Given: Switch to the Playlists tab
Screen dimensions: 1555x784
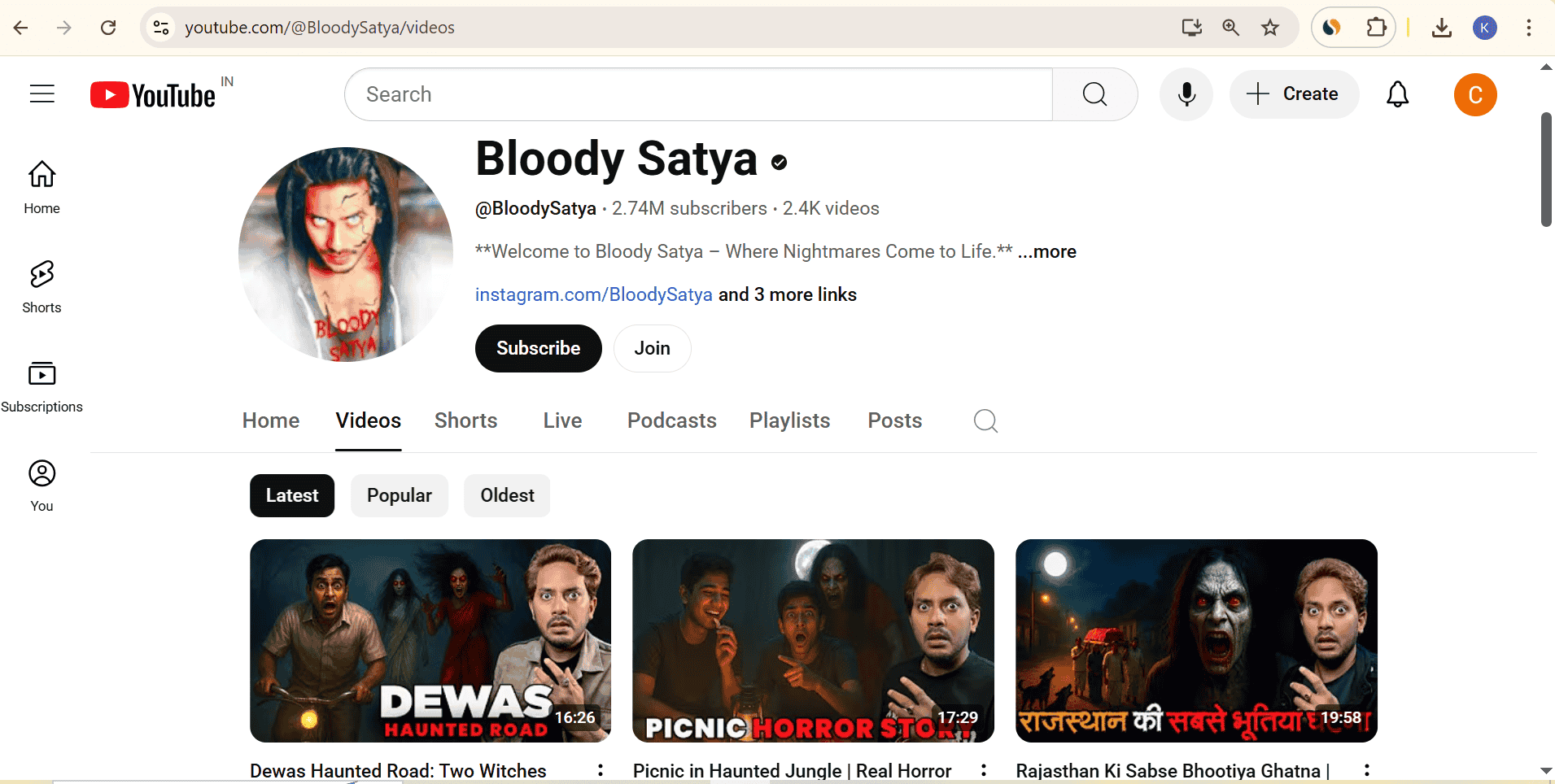Looking at the screenshot, I should point(789,420).
